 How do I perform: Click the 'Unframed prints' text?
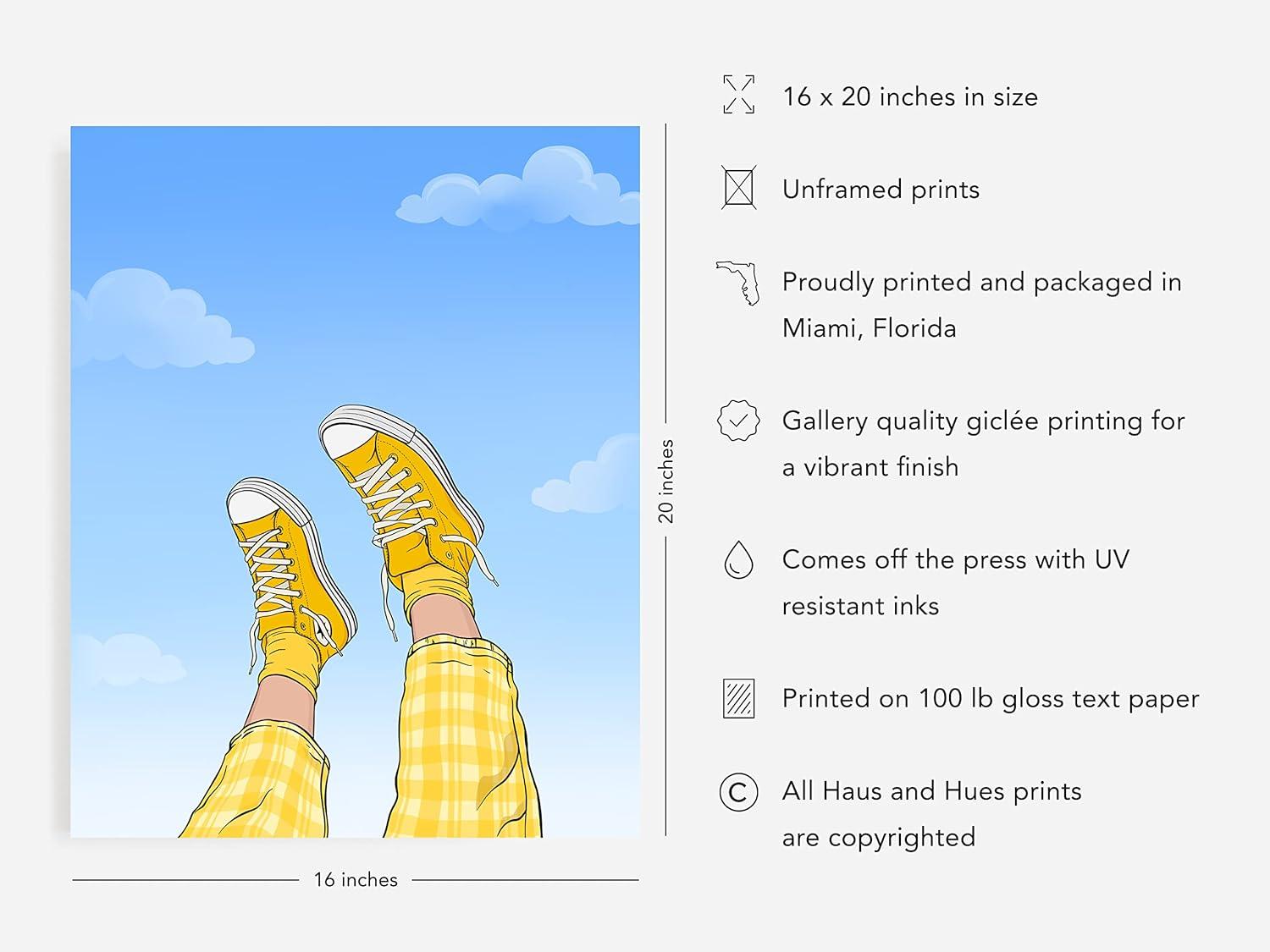(x=881, y=190)
